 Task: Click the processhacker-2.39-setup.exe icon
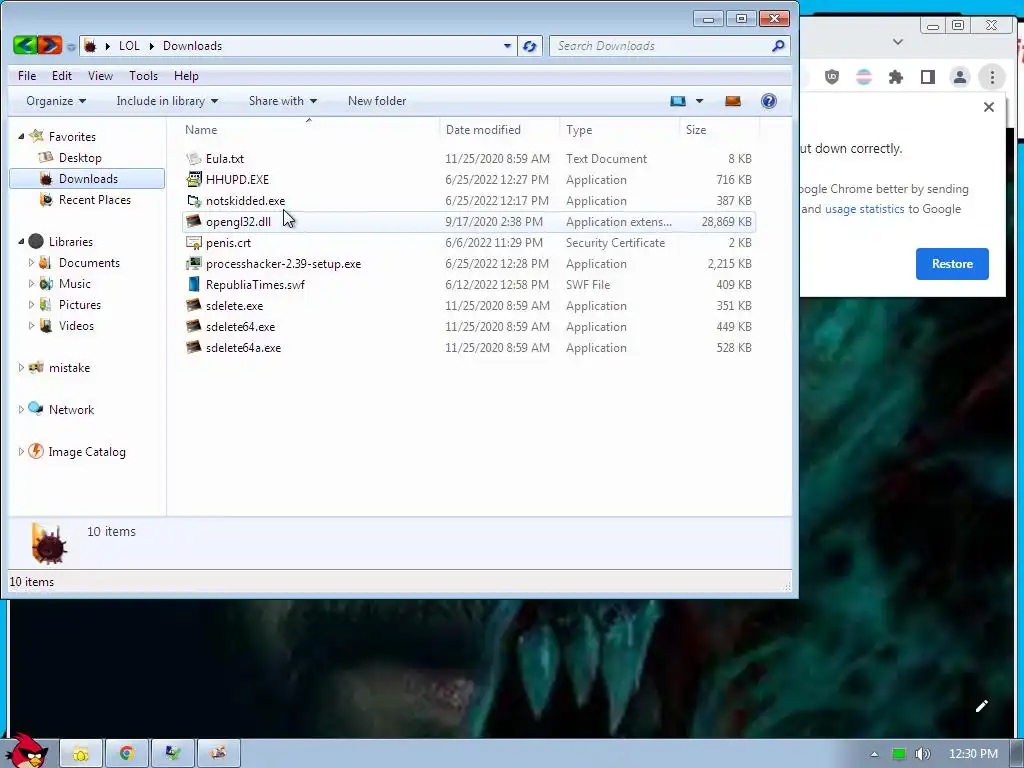pyautogui.click(x=193, y=264)
